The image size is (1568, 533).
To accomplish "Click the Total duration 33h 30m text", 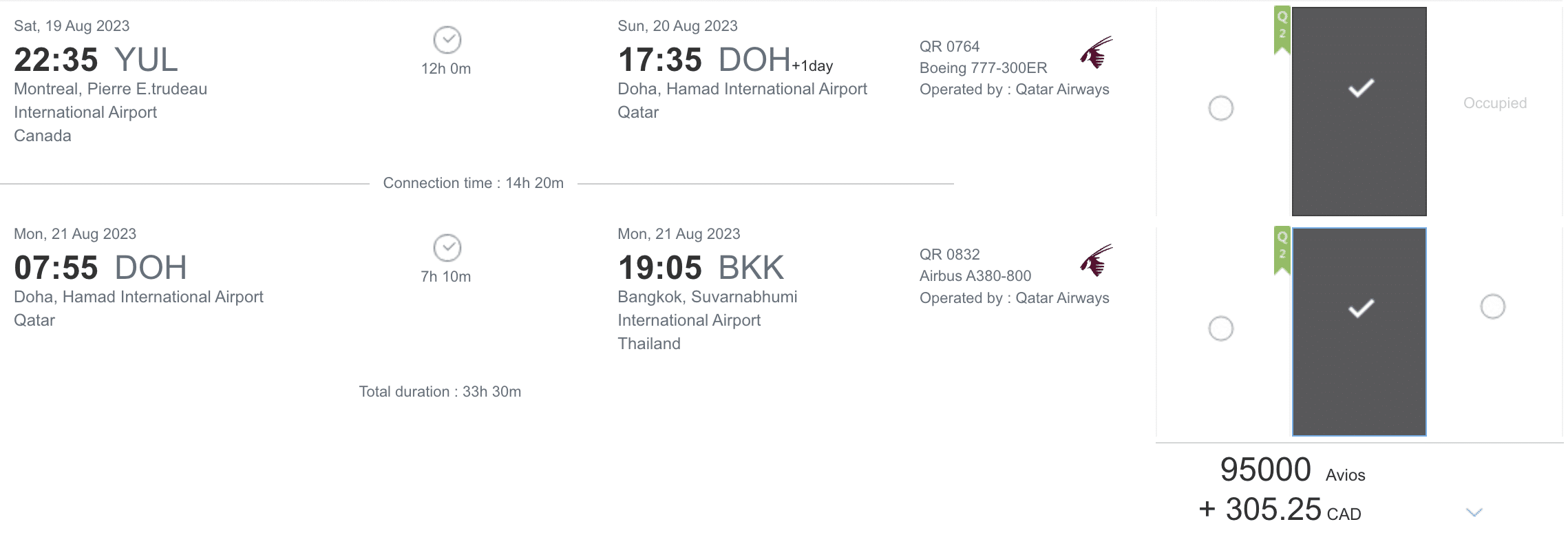I will click(440, 392).
